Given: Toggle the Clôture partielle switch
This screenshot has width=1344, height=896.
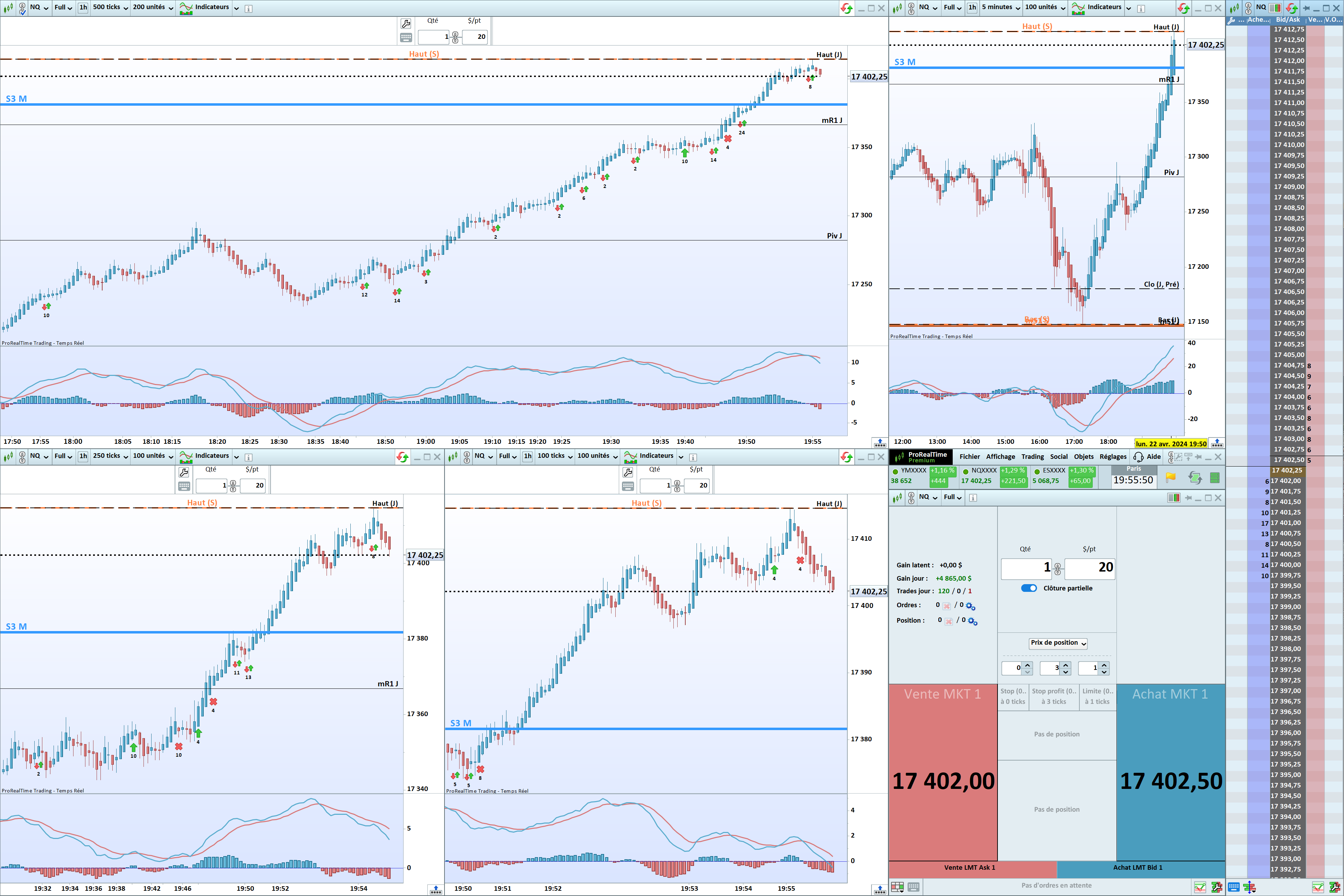Looking at the screenshot, I should coord(1029,588).
